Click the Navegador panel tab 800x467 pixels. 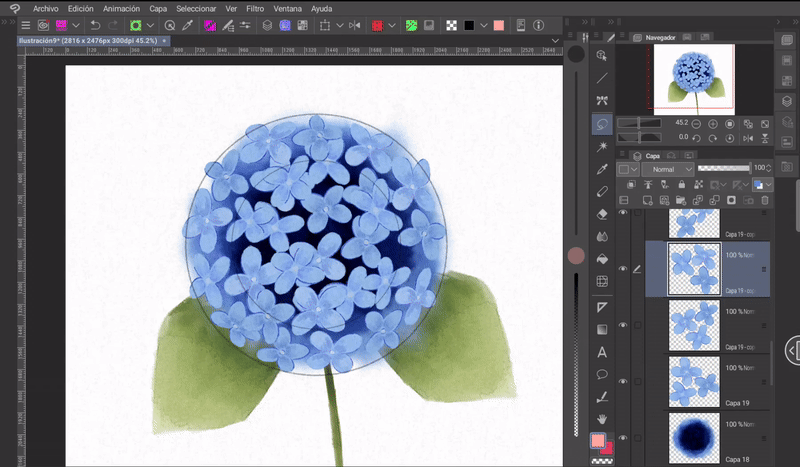[x=660, y=38]
